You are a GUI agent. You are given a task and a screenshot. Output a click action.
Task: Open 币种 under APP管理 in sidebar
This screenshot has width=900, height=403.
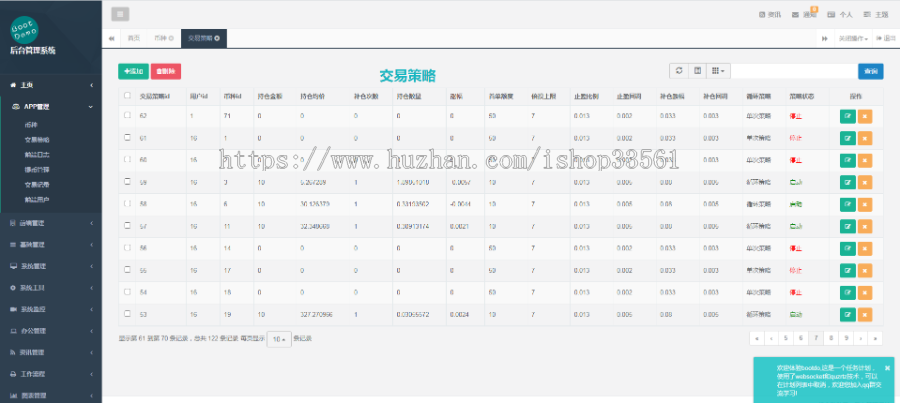(x=32, y=125)
